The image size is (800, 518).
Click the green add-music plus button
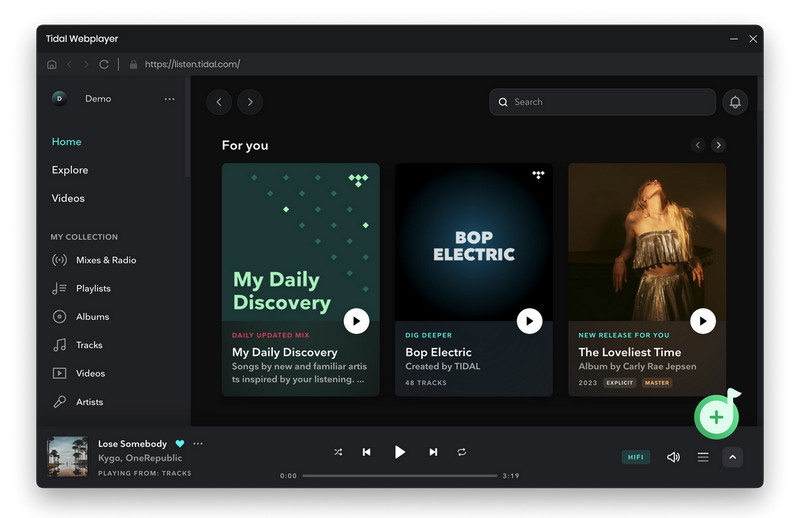tap(716, 417)
